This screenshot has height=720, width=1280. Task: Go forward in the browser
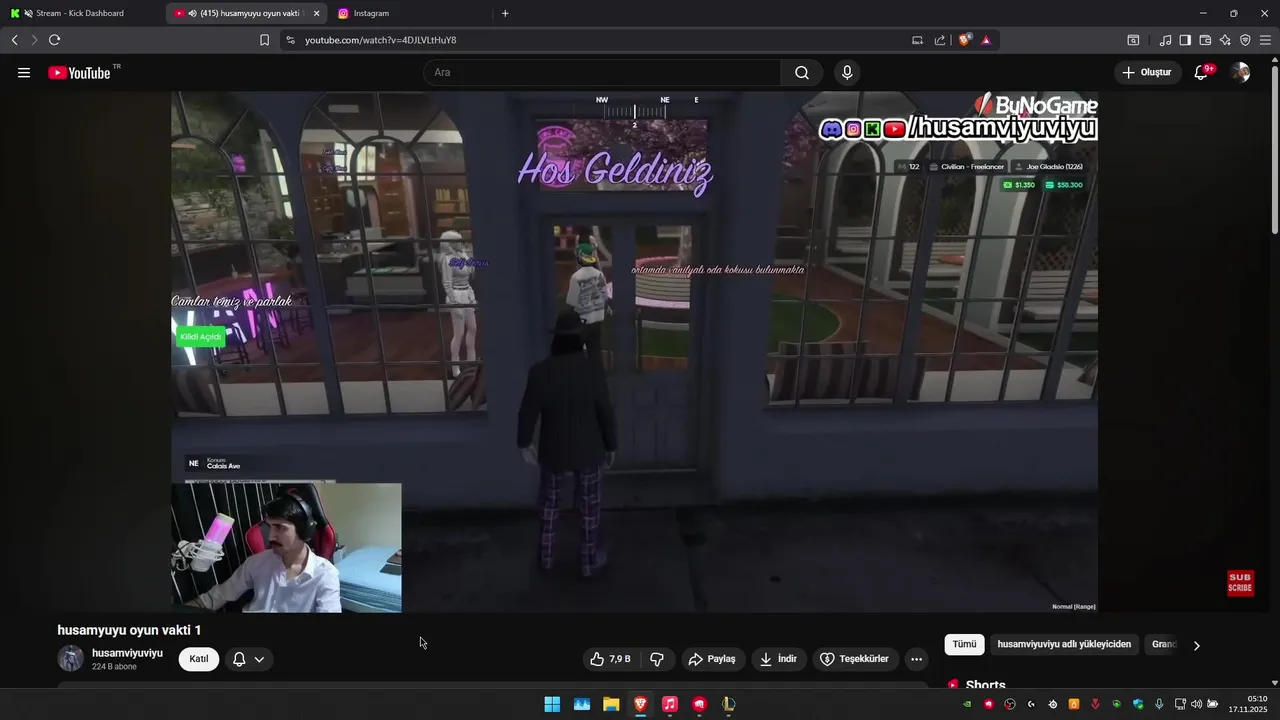(x=34, y=40)
